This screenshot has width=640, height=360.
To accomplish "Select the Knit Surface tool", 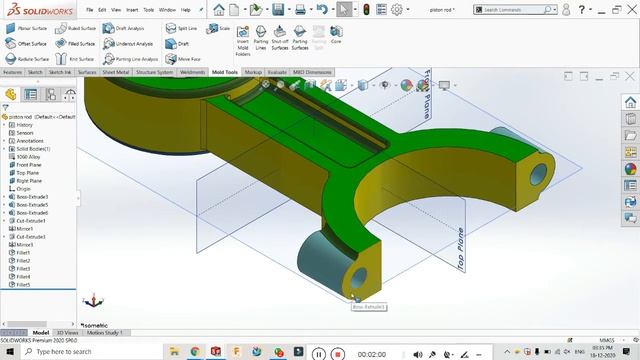I will click(75, 59).
